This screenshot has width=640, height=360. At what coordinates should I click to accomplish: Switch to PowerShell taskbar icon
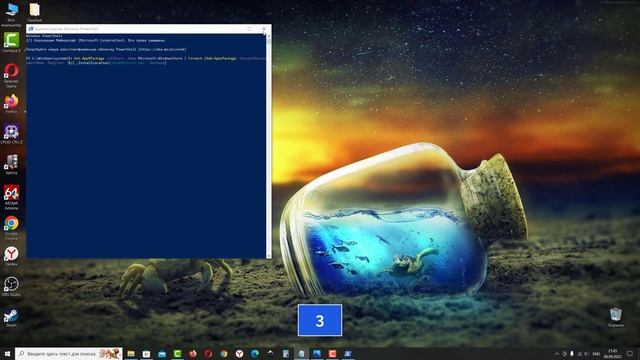pyautogui.click(x=348, y=353)
